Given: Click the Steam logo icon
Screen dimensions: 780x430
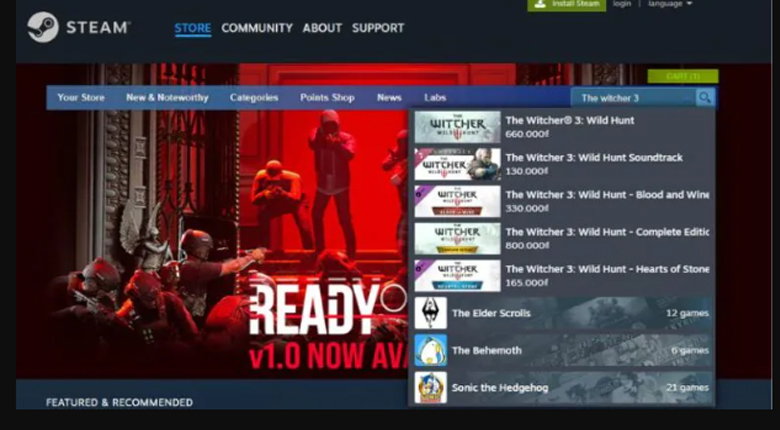Looking at the screenshot, I should click(x=43, y=27).
